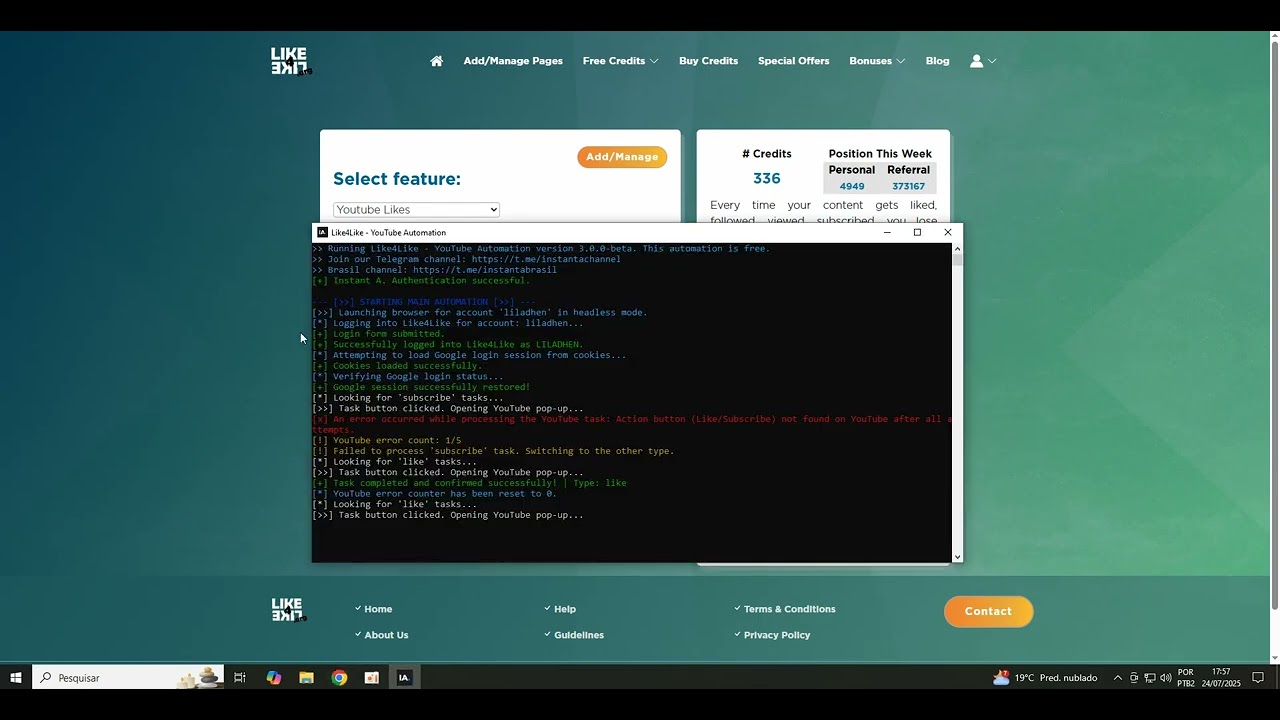Open the Youtube Likes feature dropdown
Viewport: 1280px width, 720px height.
click(x=416, y=210)
